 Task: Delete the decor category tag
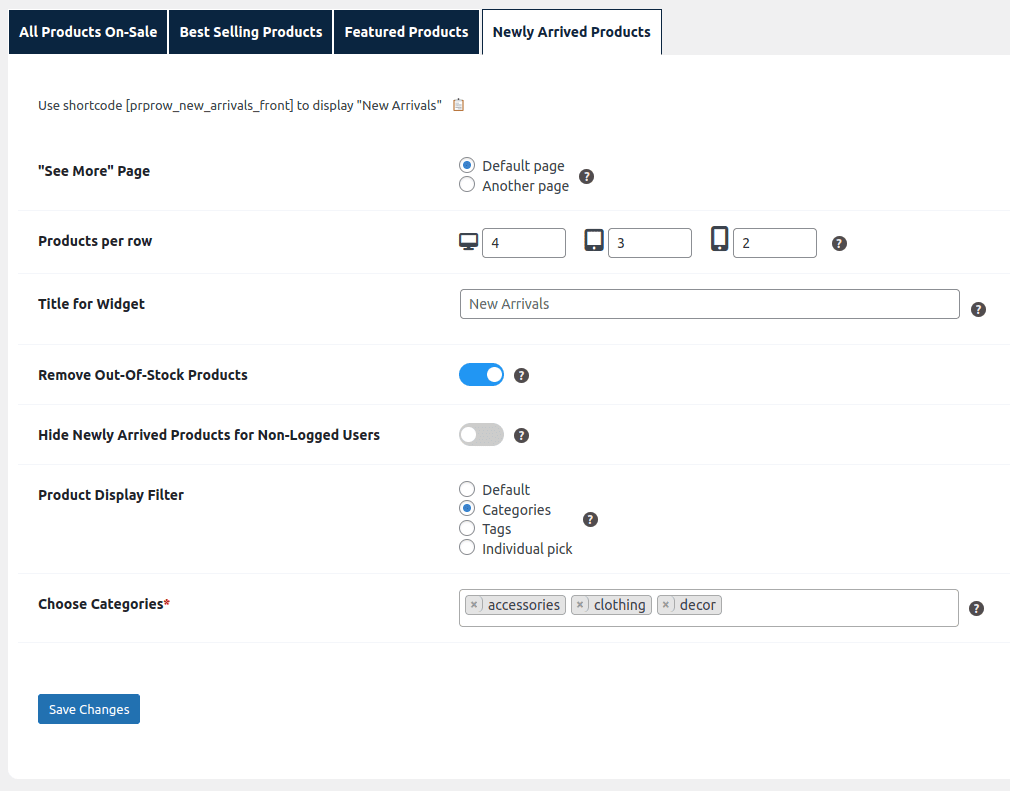666,605
